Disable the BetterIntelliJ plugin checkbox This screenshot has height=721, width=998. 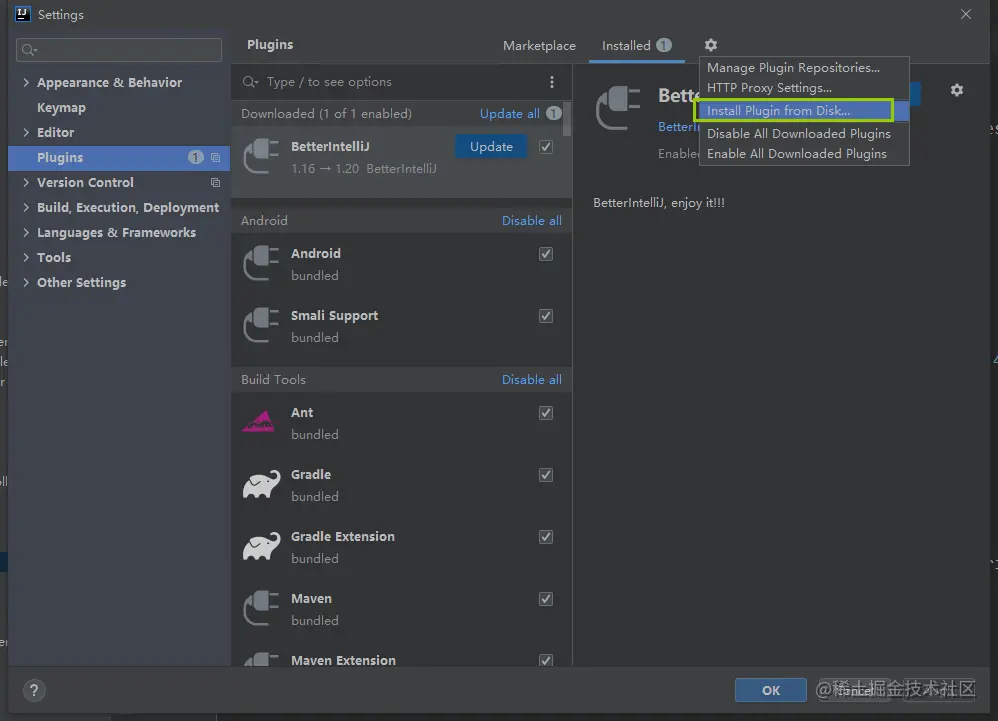click(546, 147)
